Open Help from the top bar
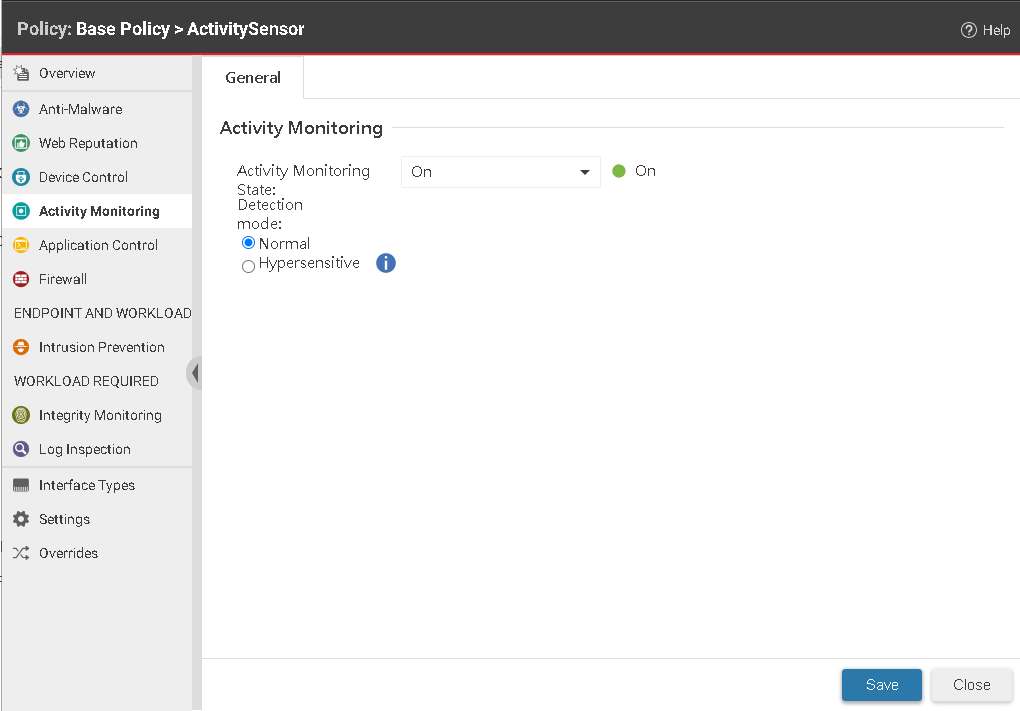 point(986,30)
